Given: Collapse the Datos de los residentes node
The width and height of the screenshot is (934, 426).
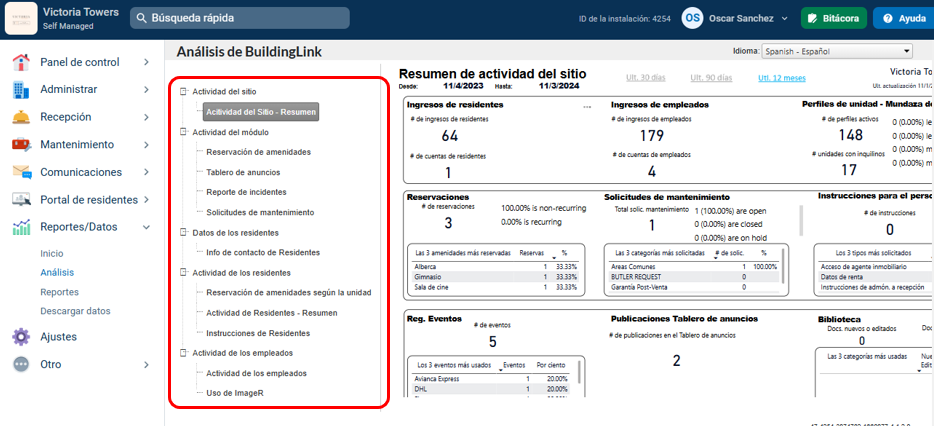Looking at the screenshot, I should (183, 232).
